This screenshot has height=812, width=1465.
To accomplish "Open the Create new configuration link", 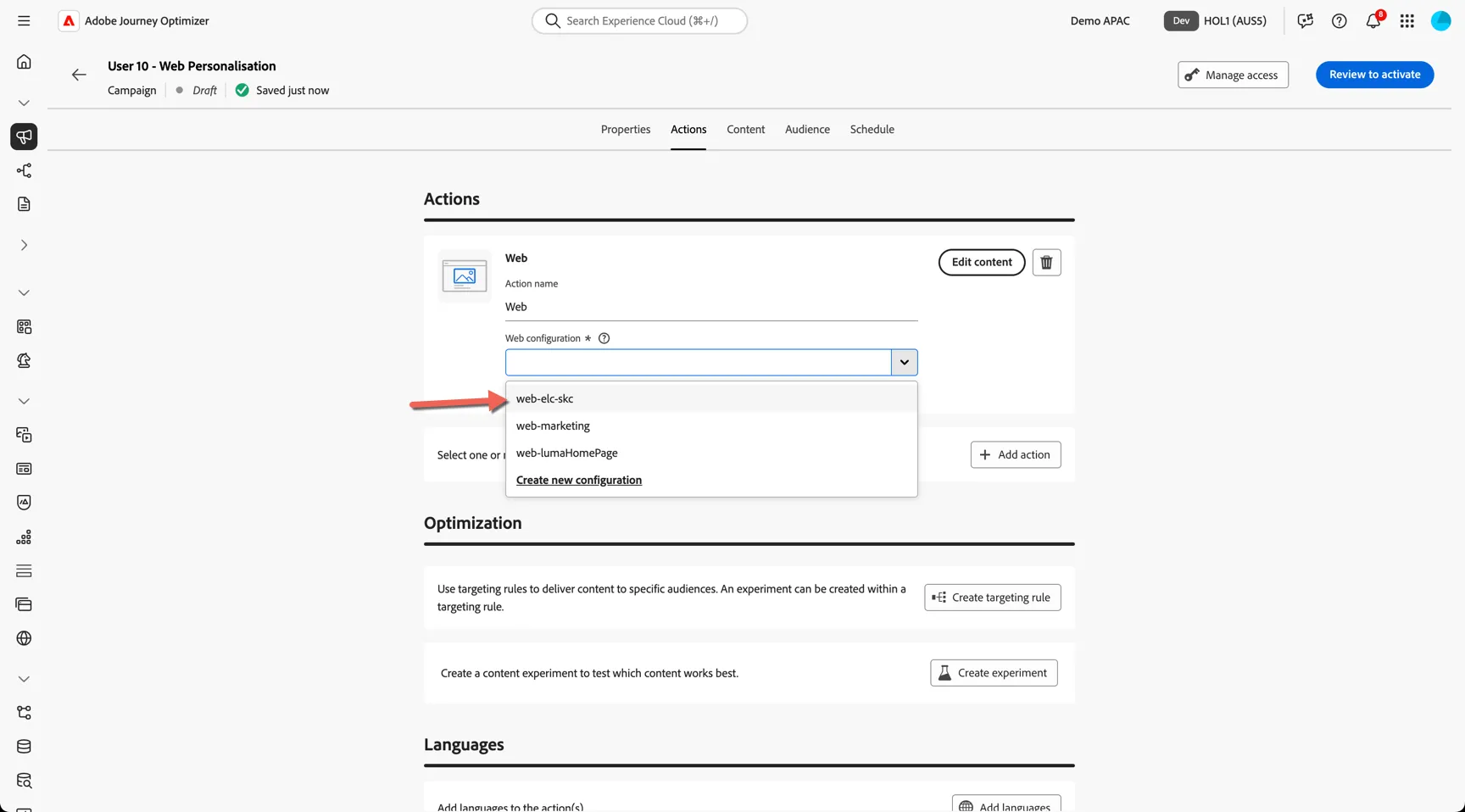I will click(x=579, y=480).
